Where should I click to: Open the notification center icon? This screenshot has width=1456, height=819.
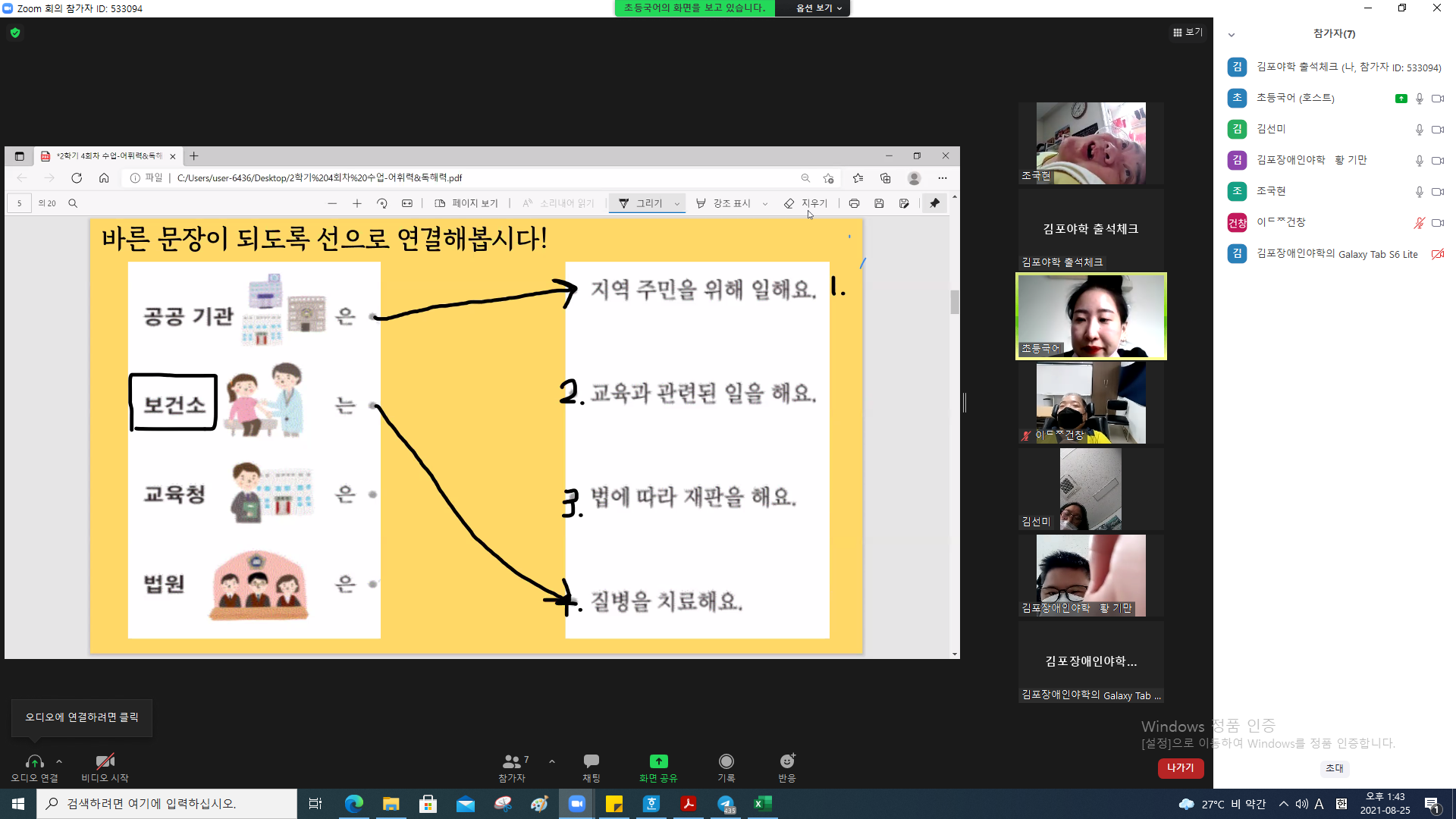click(x=1432, y=805)
